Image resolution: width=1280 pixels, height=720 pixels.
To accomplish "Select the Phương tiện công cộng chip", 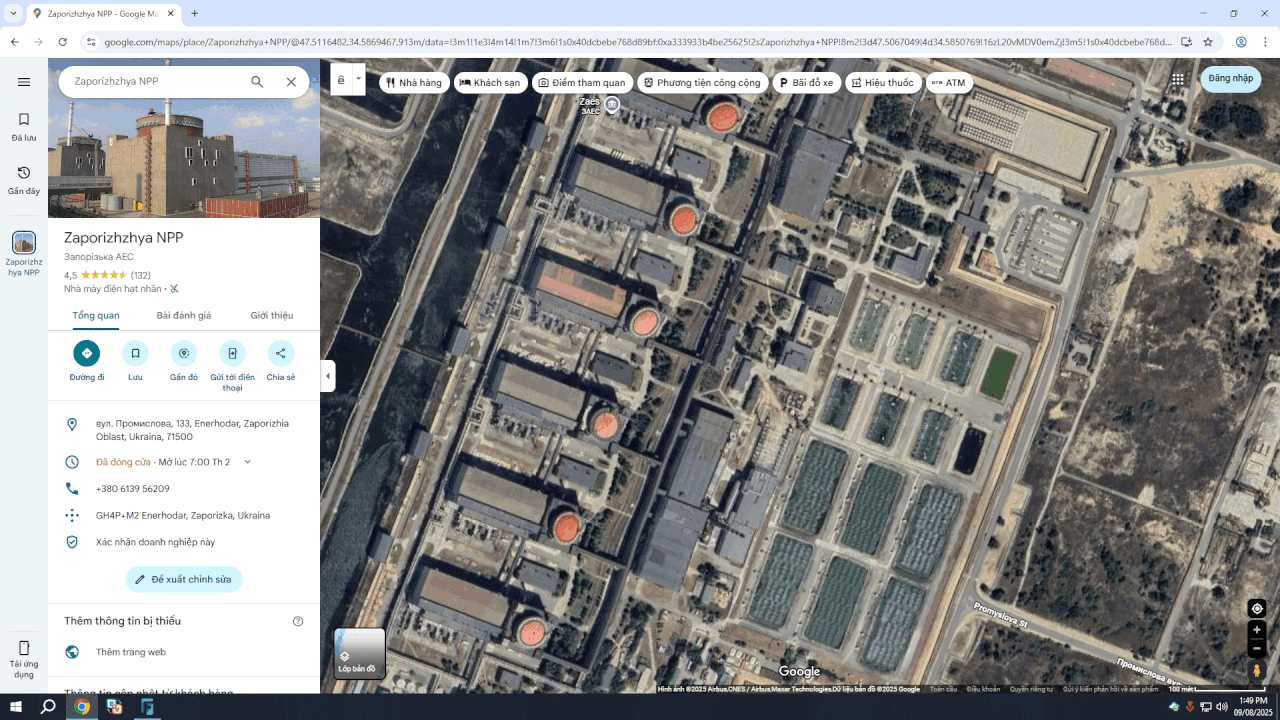I will 703,82.
